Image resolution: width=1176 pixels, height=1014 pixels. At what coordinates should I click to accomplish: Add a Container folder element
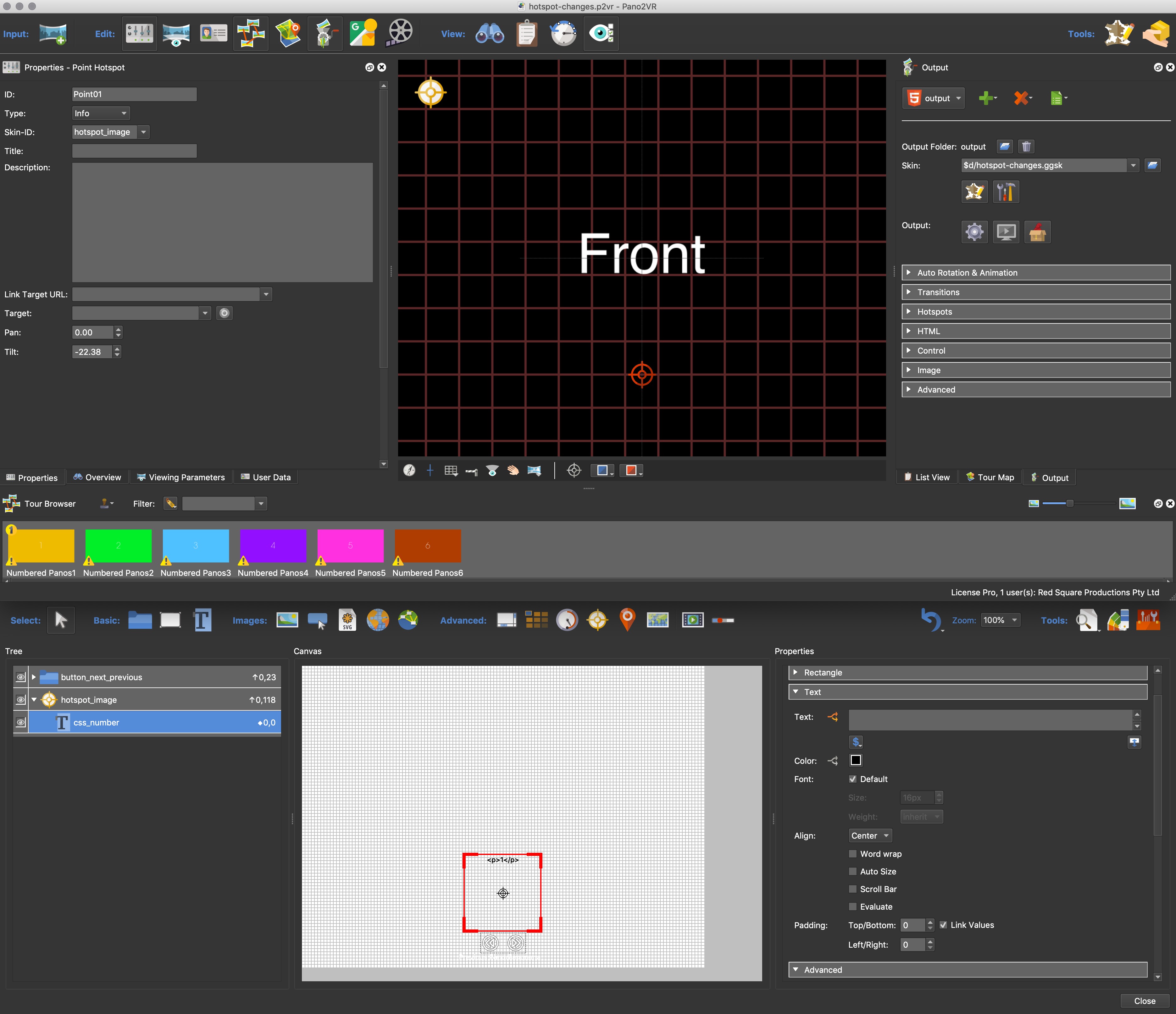140,620
